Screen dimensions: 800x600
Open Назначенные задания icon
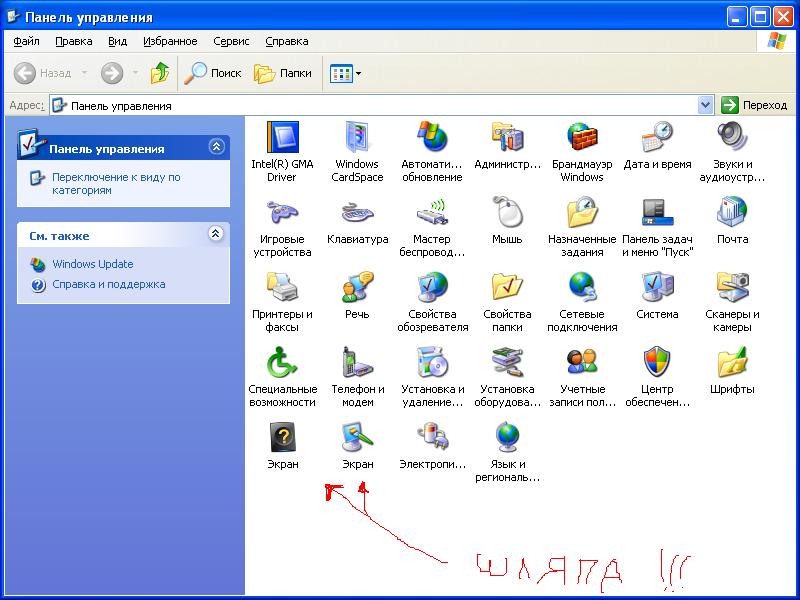coord(582,213)
